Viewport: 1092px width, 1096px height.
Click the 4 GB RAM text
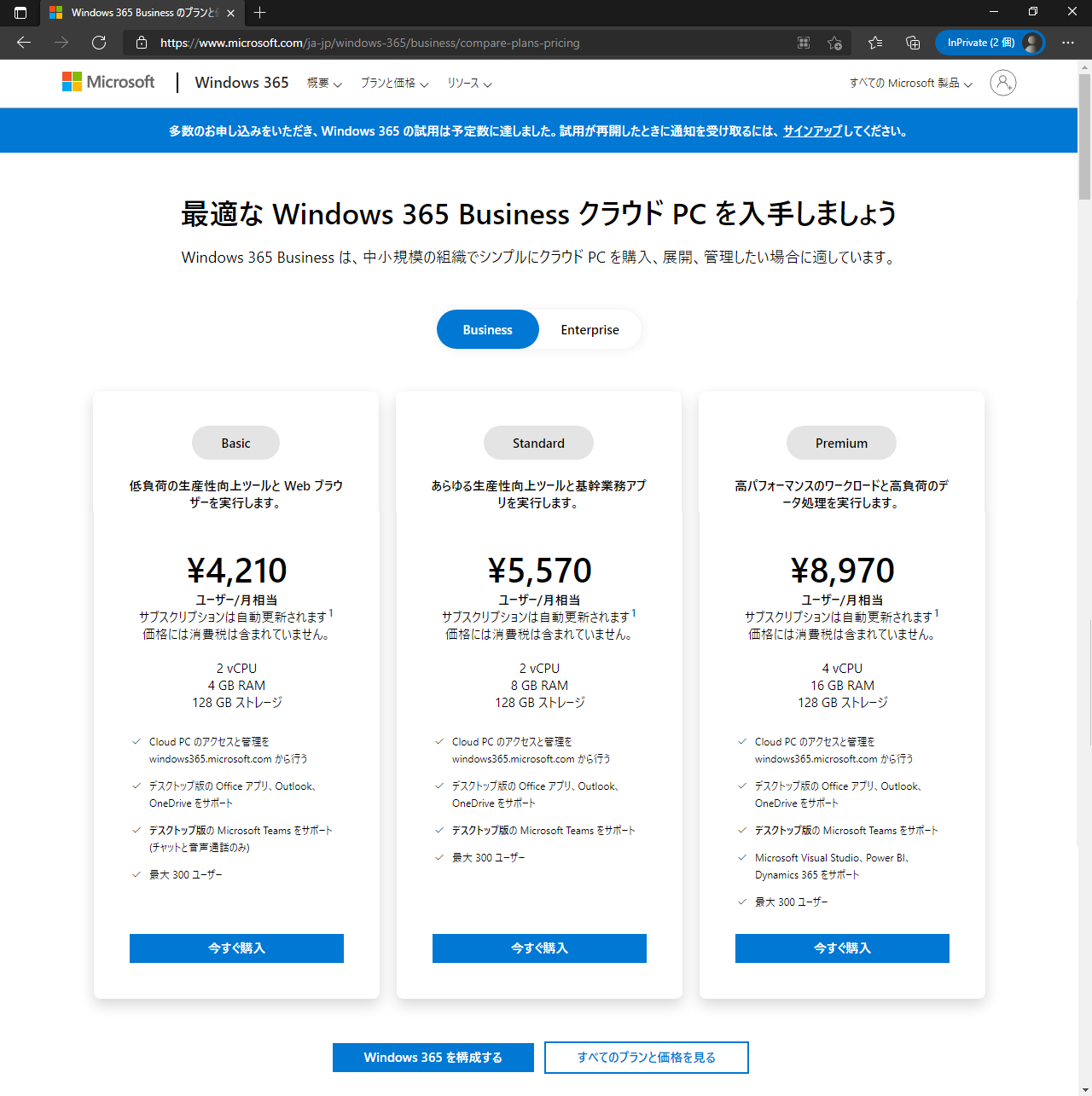(x=236, y=686)
